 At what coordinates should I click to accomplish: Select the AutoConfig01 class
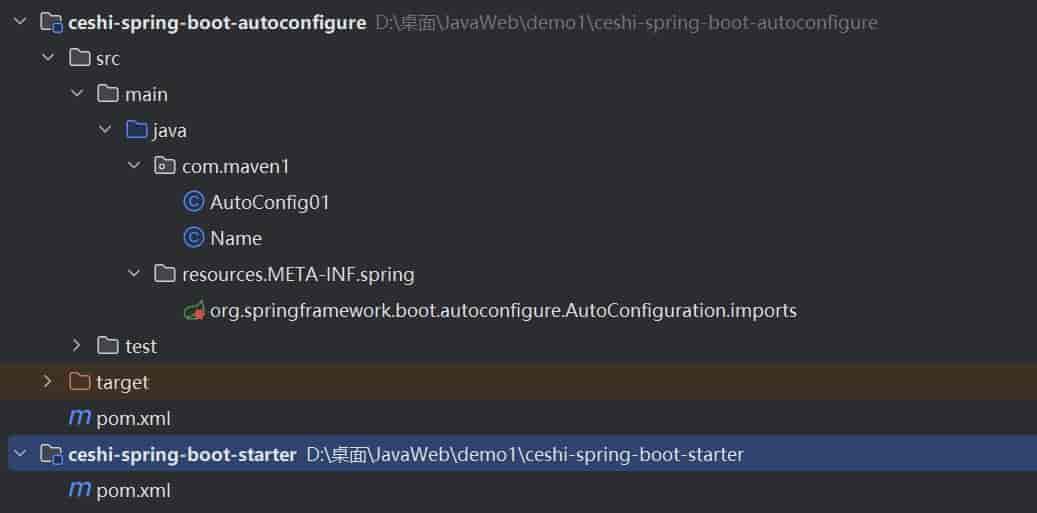pyautogui.click(x=269, y=202)
